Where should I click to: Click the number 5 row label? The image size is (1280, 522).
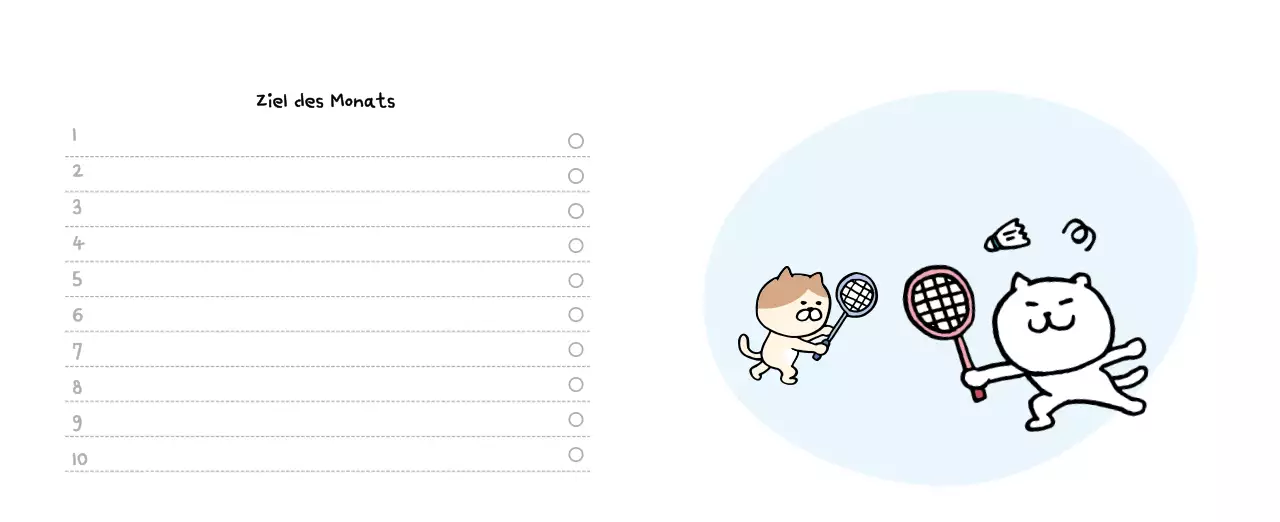point(77,280)
